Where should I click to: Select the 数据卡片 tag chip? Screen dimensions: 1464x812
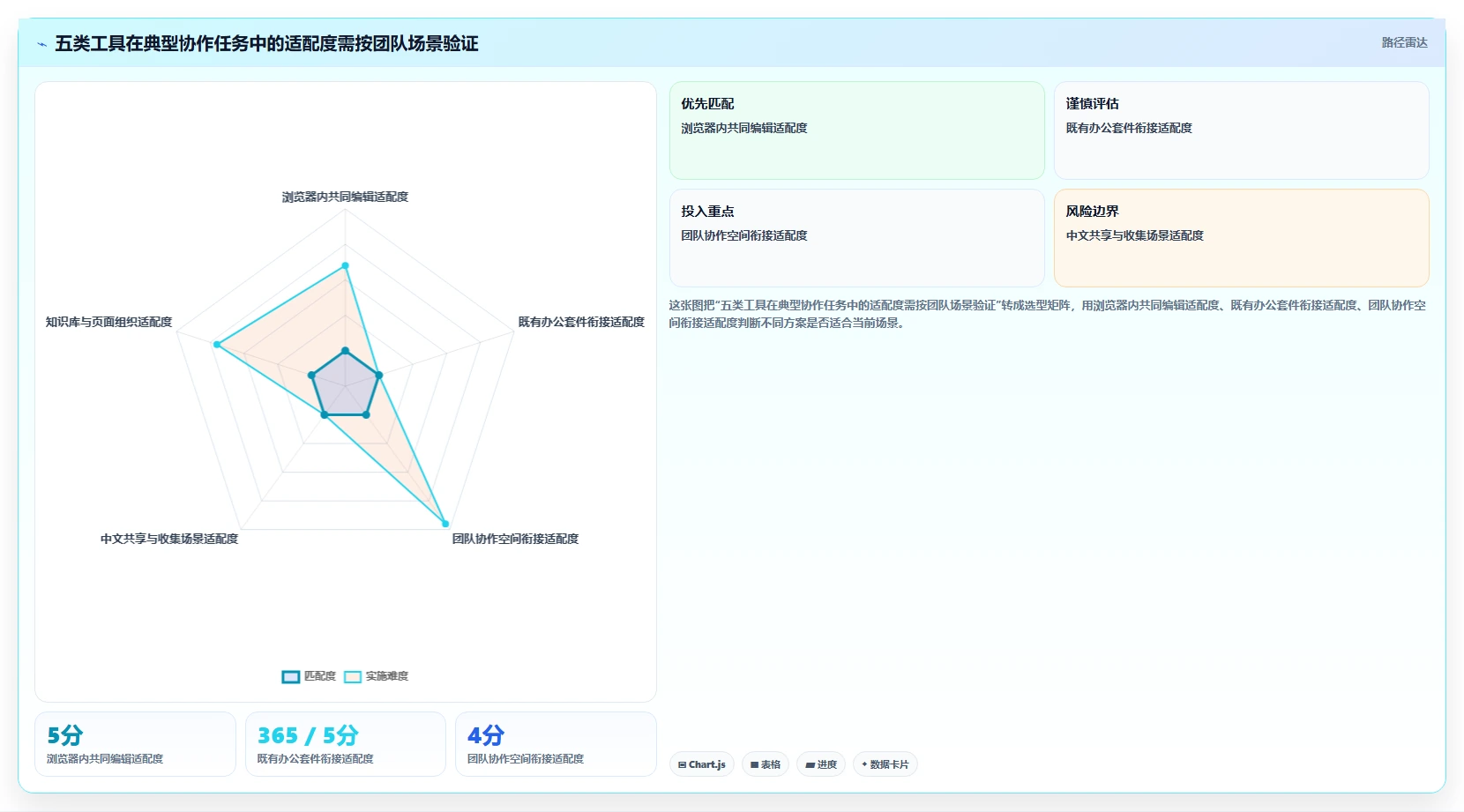885,764
